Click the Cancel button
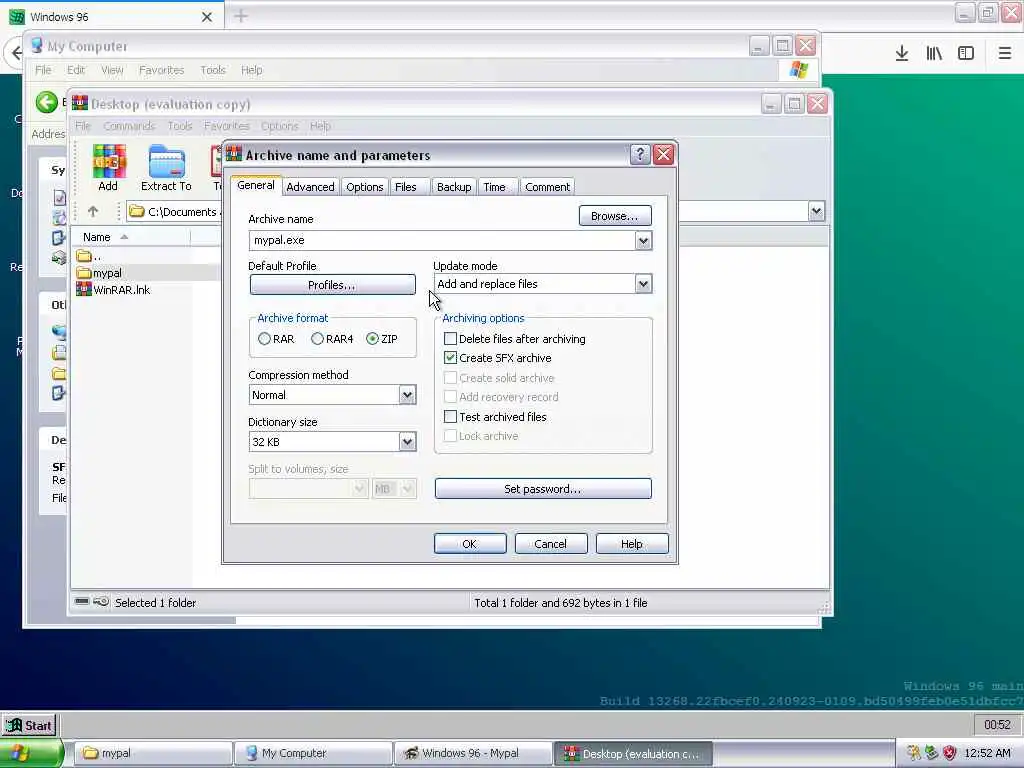The height and width of the screenshot is (768, 1024). [551, 543]
